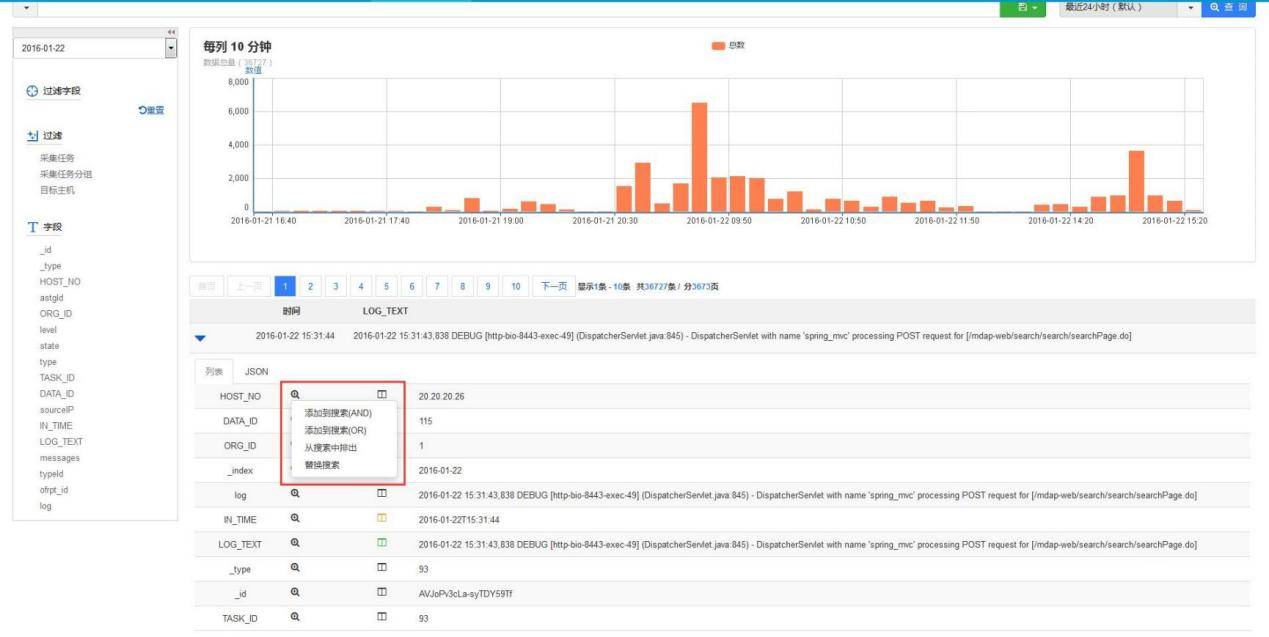Image resolution: width=1269 pixels, height=637 pixels.
Task: Toggle the column icon in the _id row
Action: tap(381, 593)
